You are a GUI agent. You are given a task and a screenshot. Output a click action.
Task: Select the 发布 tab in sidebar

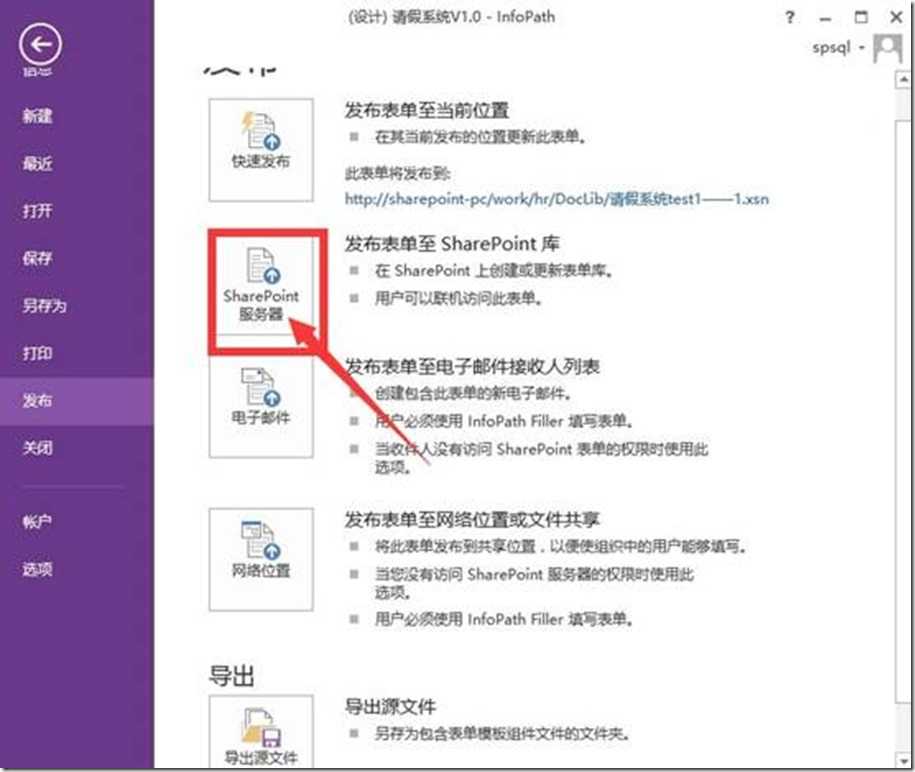77,401
